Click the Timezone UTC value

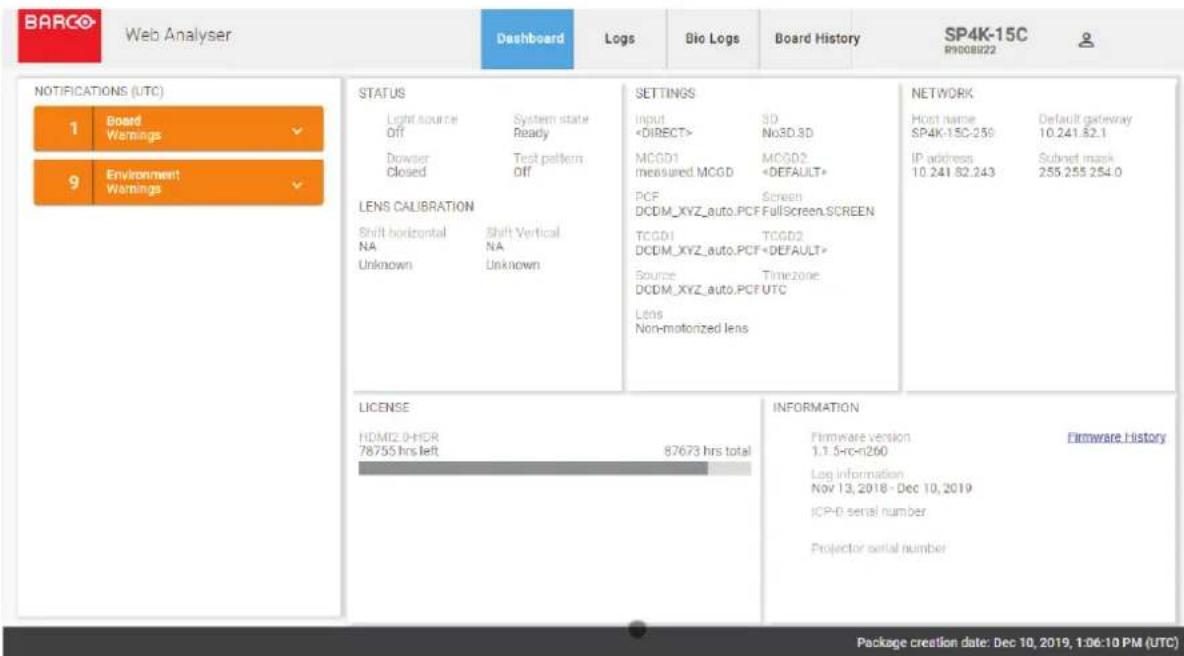point(774,290)
